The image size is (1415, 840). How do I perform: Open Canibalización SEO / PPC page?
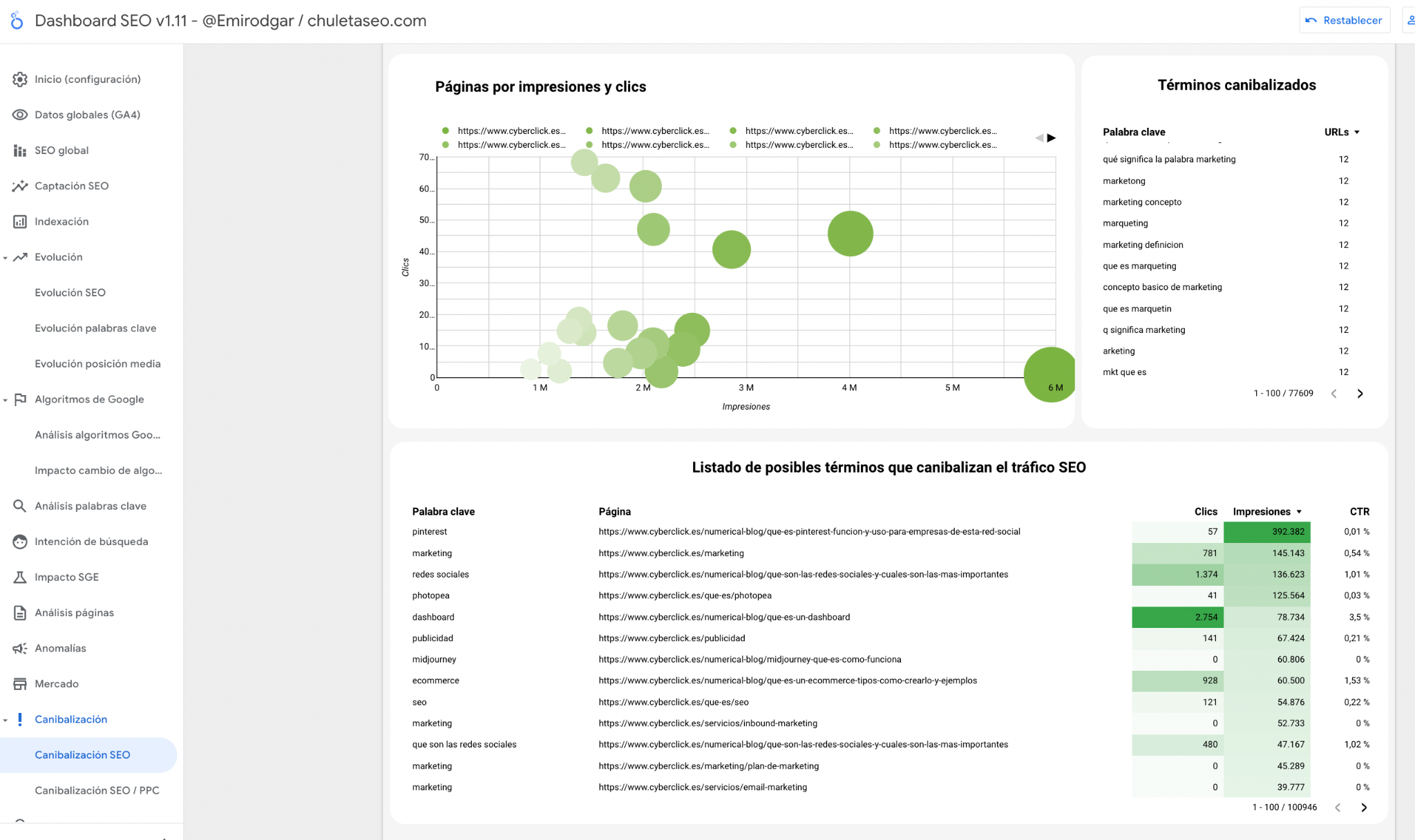pos(97,790)
